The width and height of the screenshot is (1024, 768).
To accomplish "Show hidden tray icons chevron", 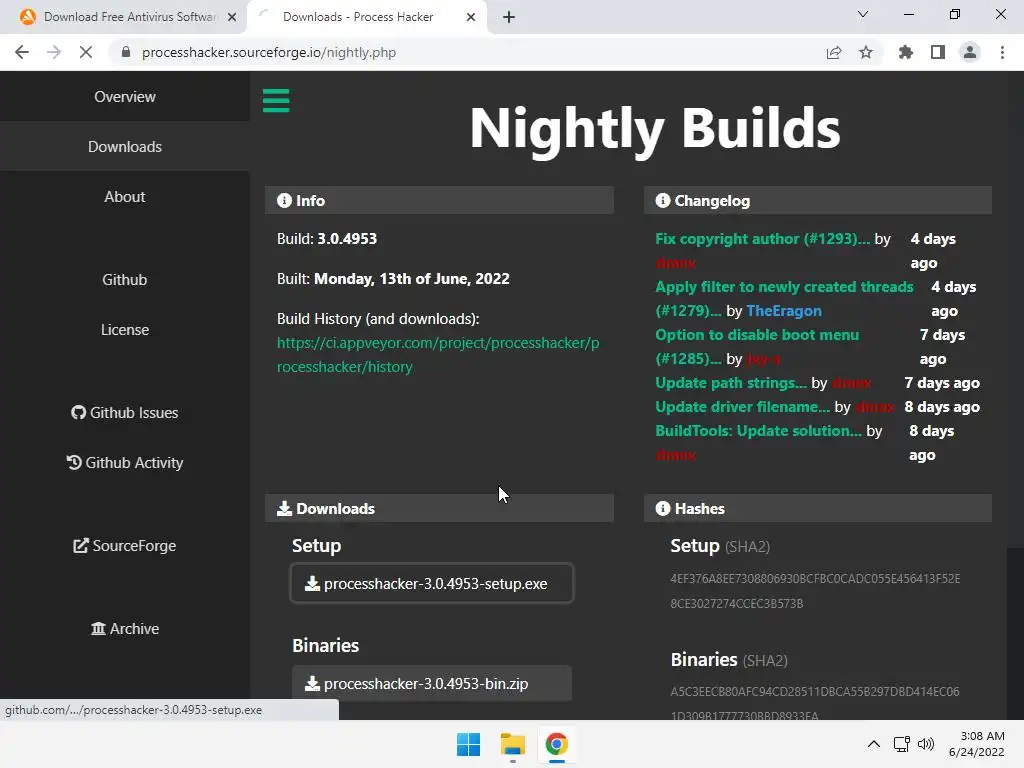I will click(x=874, y=744).
